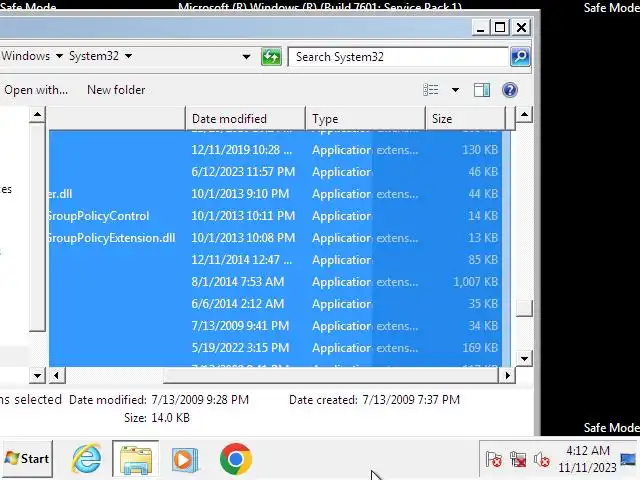Launch Windows Media Player from taskbar

pyautogui.click(x=185, y=459)
